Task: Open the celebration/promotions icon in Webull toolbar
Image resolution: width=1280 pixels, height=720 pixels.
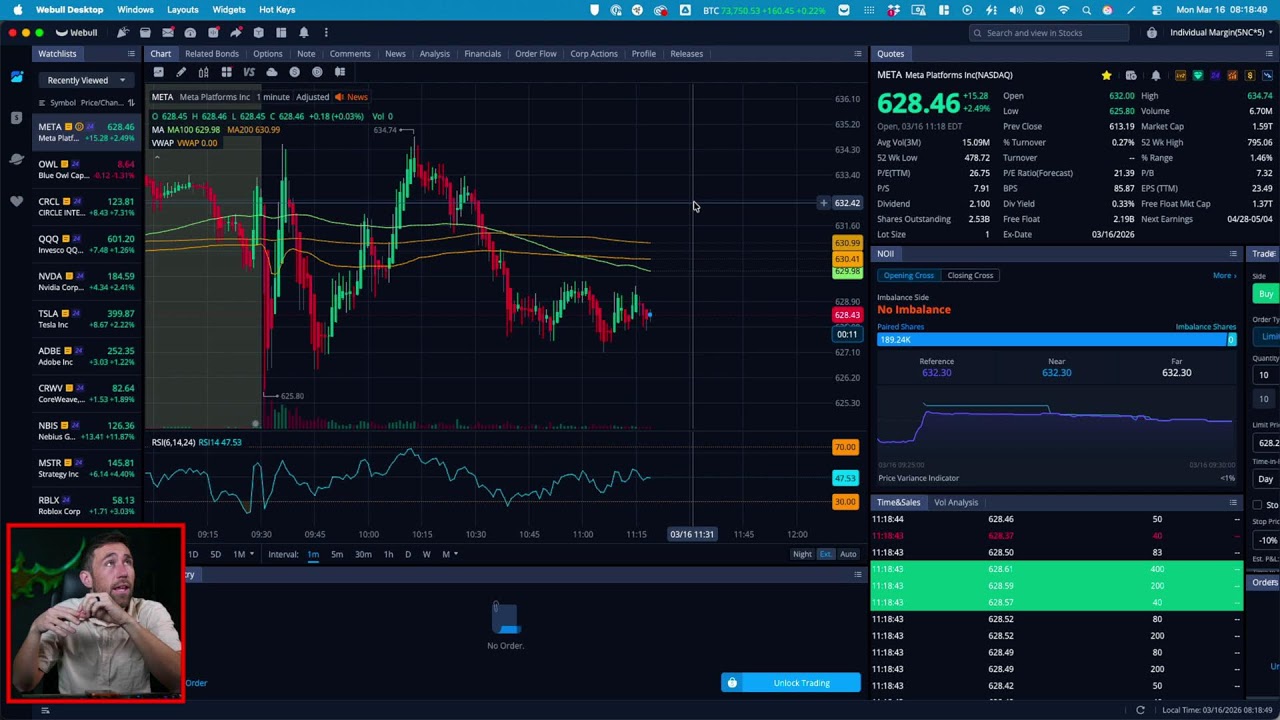Action: click(123, 32)
